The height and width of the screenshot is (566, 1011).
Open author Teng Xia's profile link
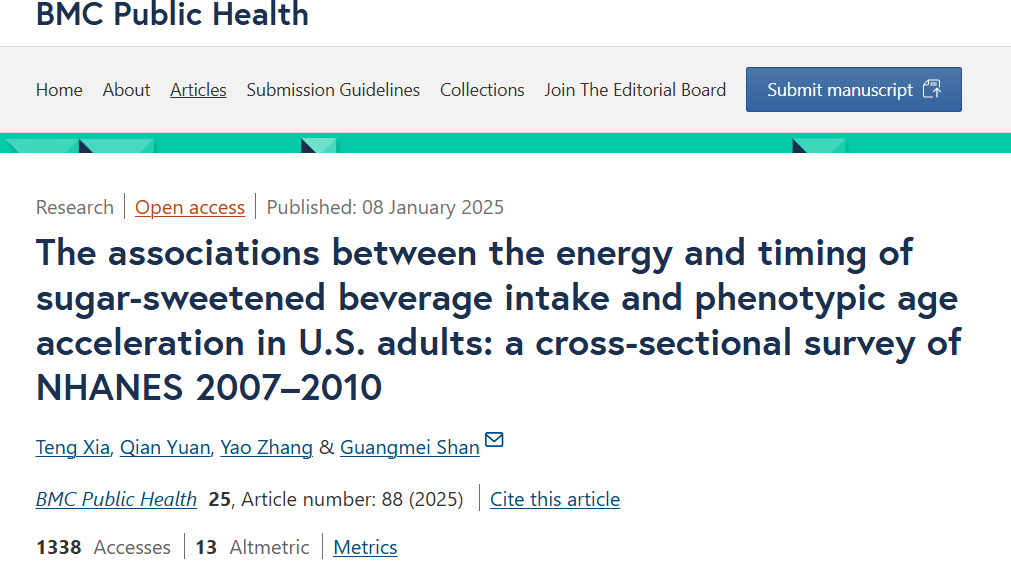click(x=73, y=447)
